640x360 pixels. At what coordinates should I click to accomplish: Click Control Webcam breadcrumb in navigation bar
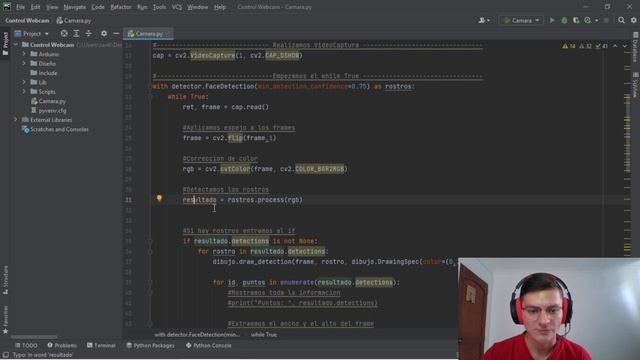[27, 20]
